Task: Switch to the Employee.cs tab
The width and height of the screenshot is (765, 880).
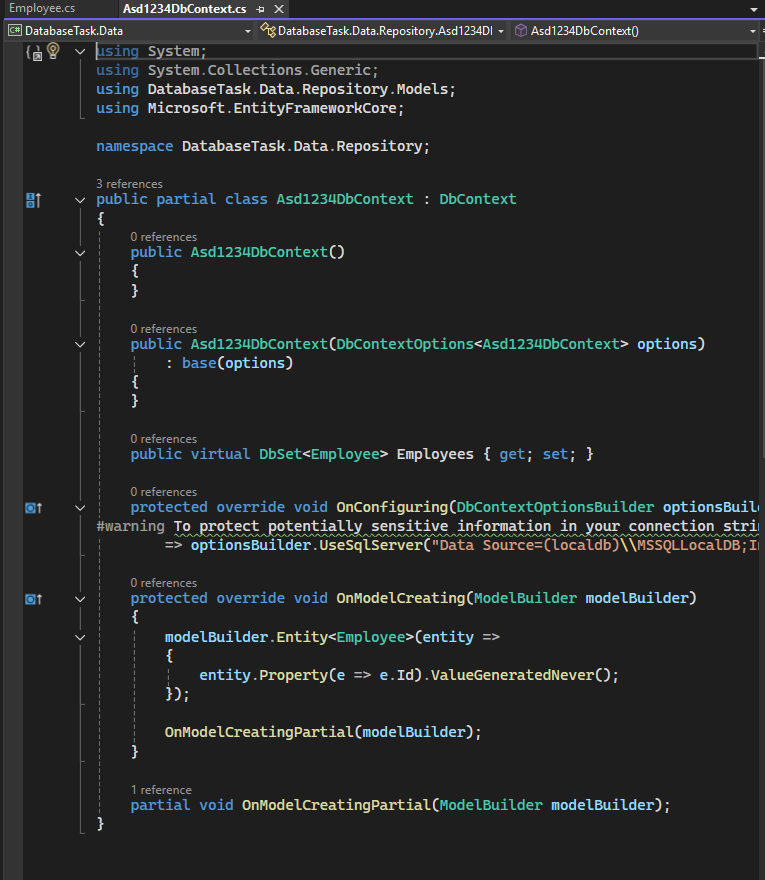Action: 42,9
